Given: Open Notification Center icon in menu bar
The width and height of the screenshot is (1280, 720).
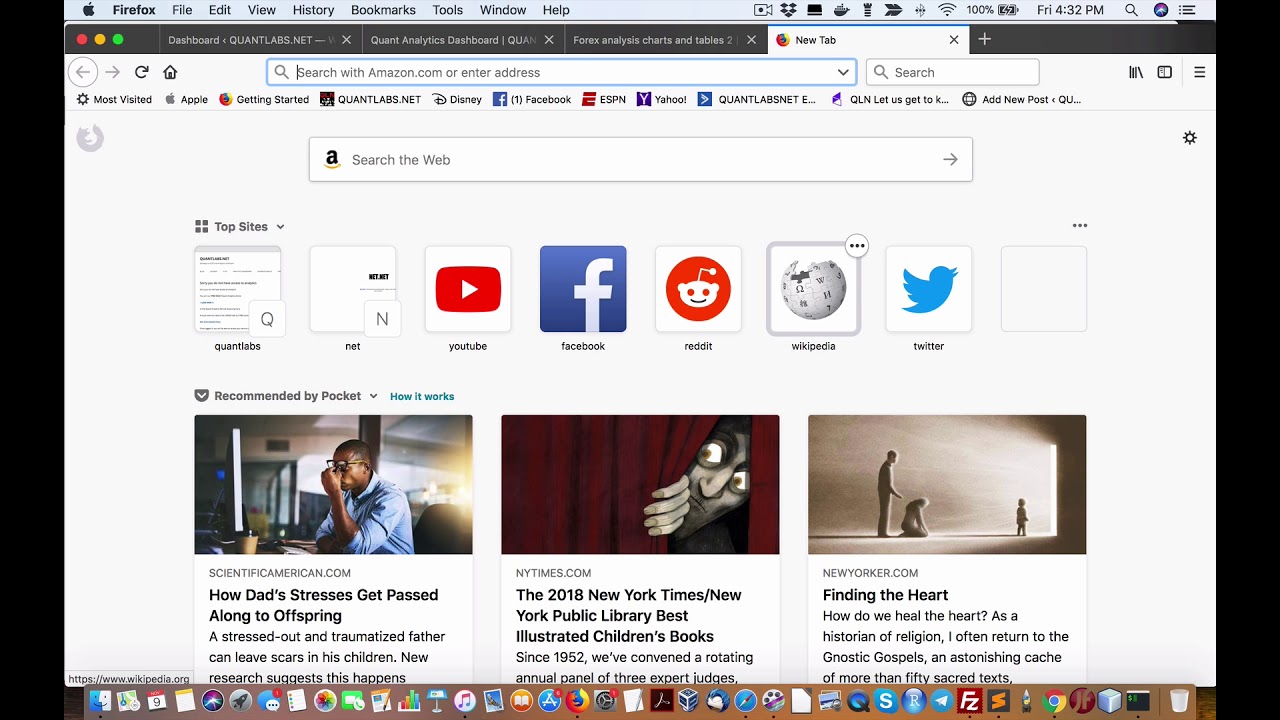Looking at the screenshot, I should click(x=1188, y=10).
